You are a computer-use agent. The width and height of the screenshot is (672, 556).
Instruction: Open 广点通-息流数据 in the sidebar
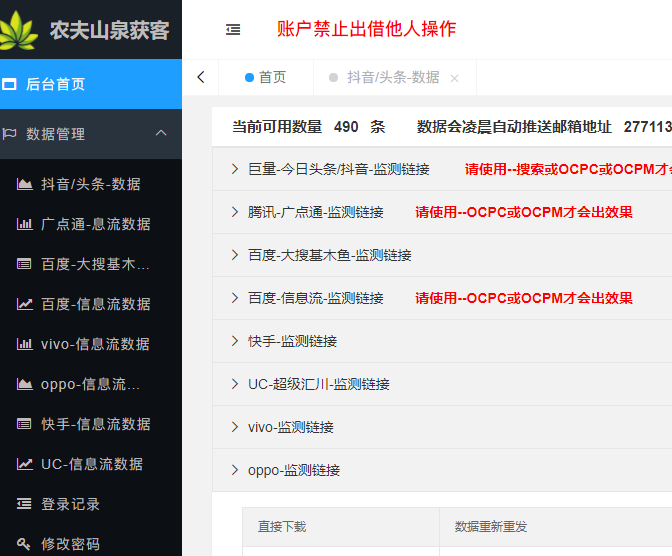95,224
